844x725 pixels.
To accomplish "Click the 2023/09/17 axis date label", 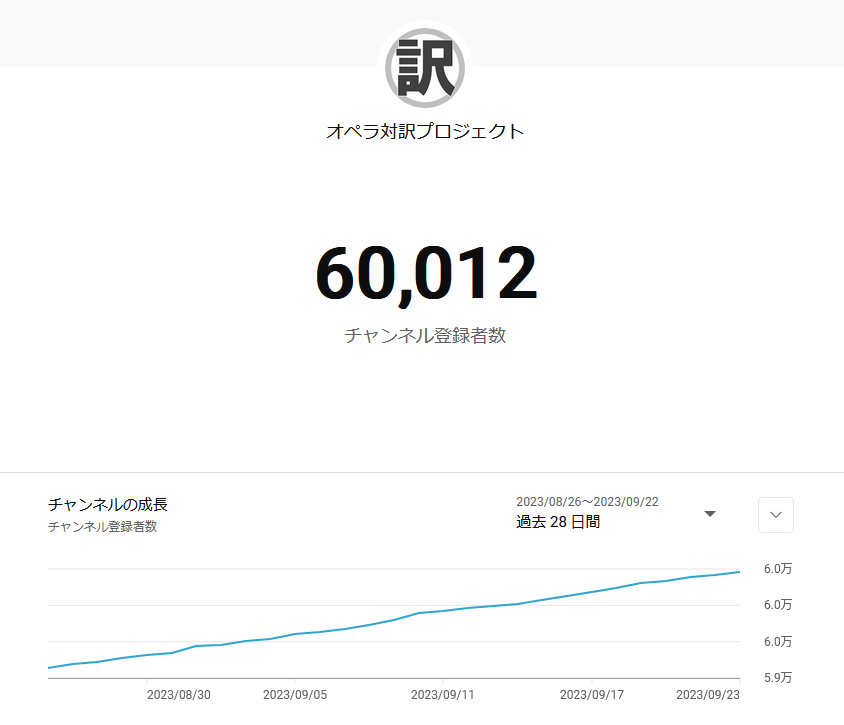I will tap(592, 695).
